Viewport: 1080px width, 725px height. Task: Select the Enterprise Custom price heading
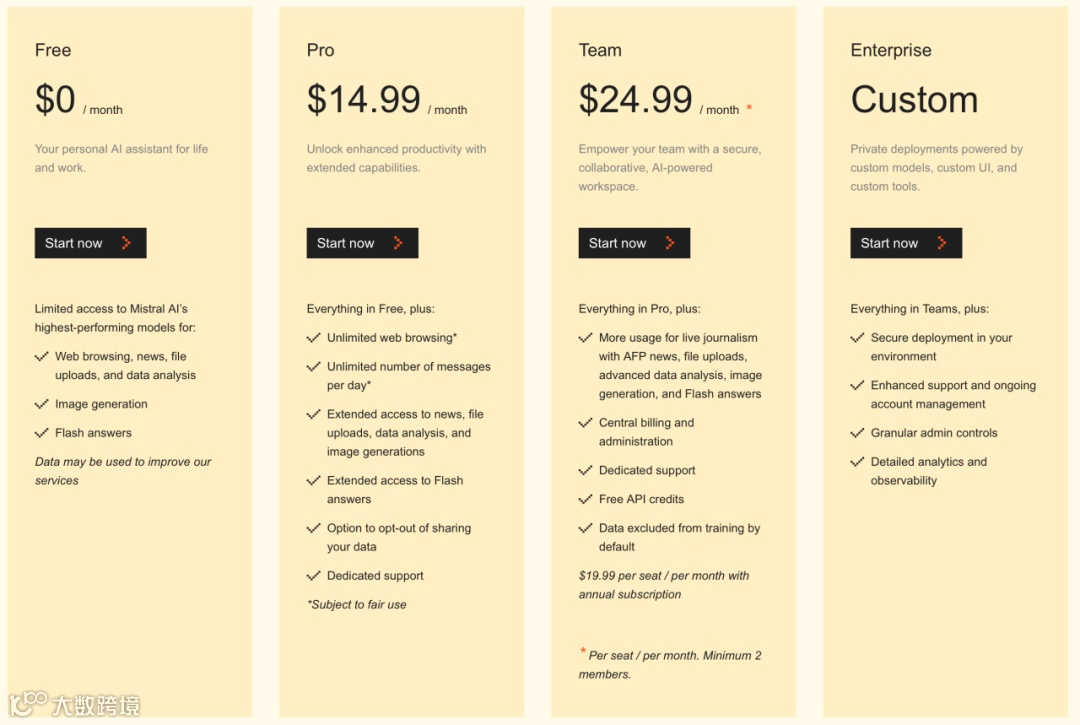[914, 100]
